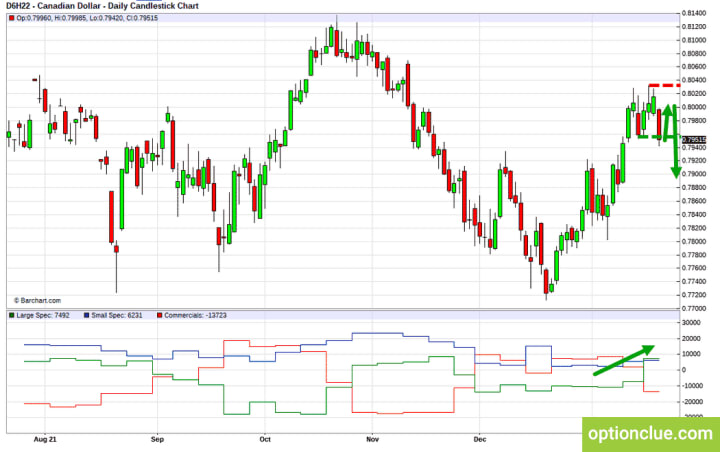720x452 pixels.
Task: Click the 'Sep' date axis label
Action: (x=158, y=439)
